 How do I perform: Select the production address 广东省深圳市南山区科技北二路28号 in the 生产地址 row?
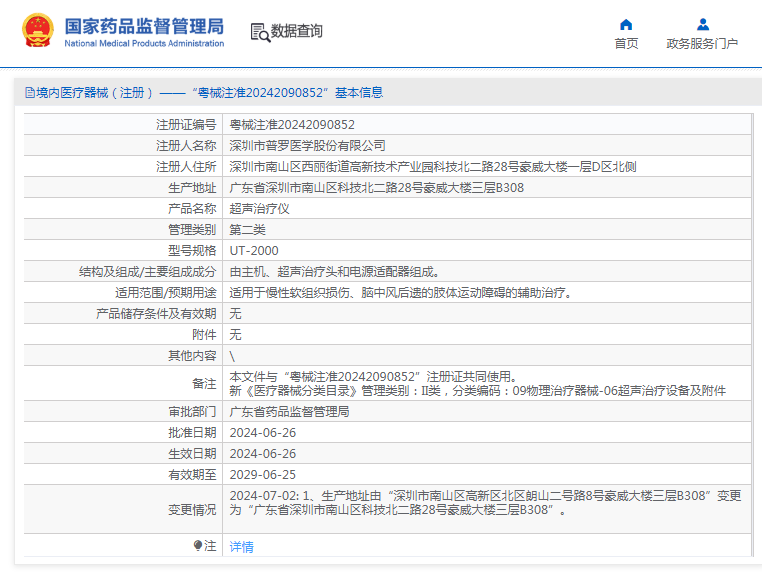coord(377,188)
